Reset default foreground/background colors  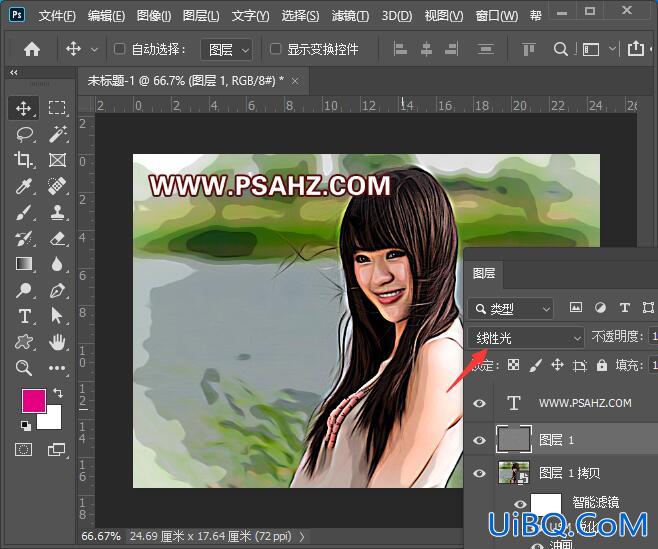pos(26,426)
